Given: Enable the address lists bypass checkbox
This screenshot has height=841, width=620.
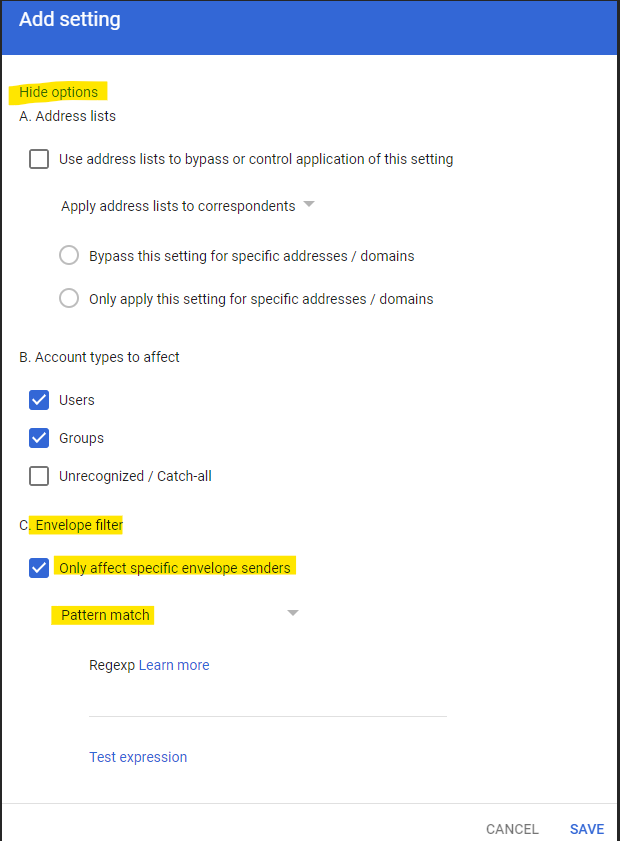Looking at the screenshot, I should (x=39, y=159).
